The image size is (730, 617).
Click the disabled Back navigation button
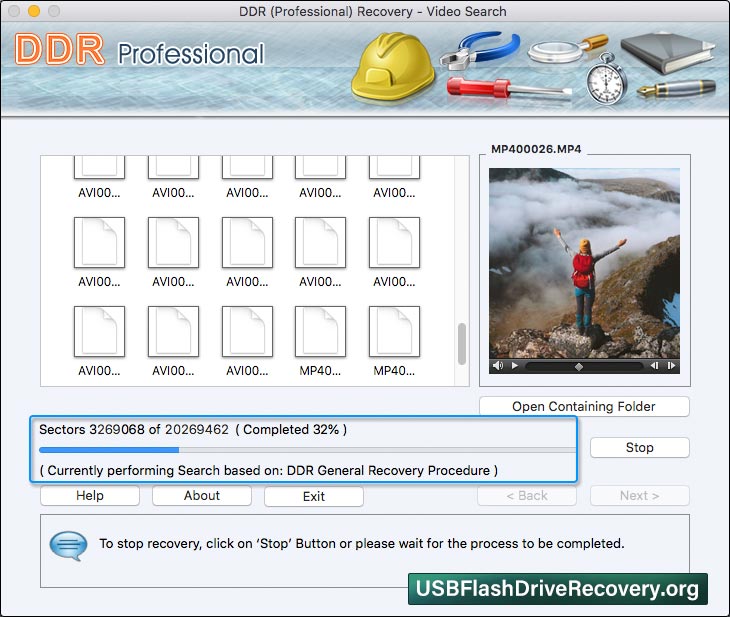(527, 495)
